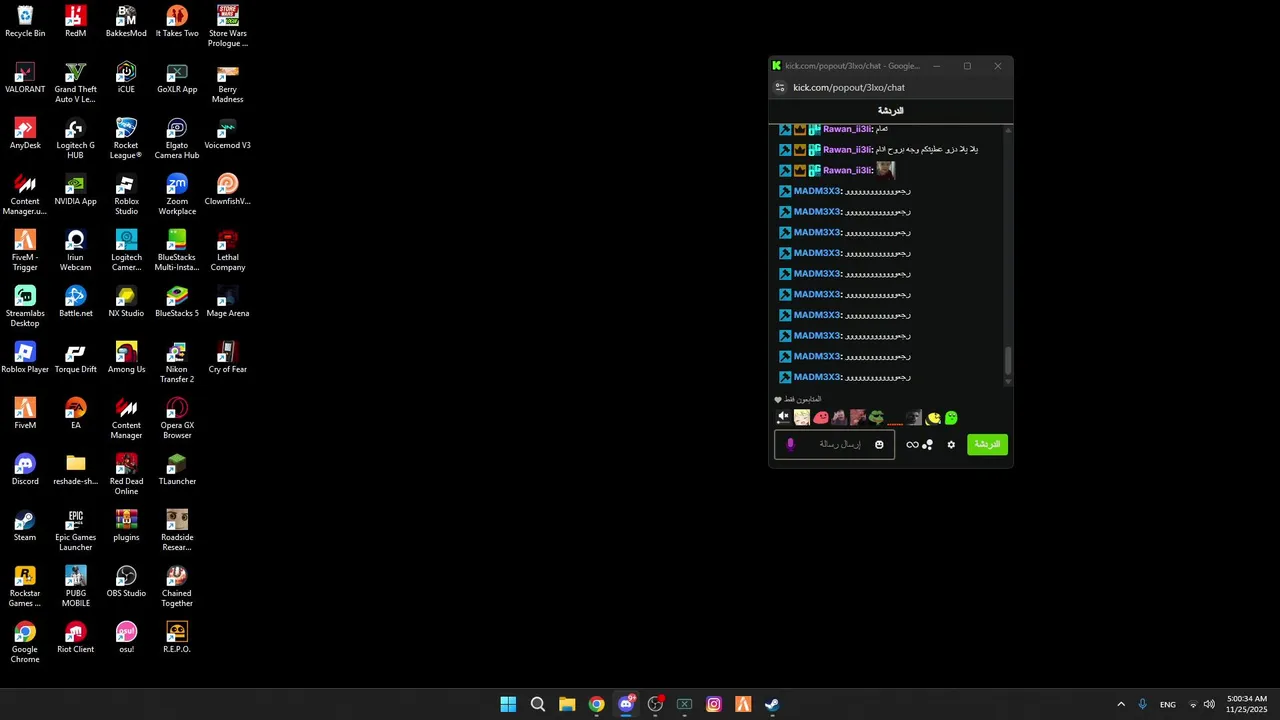Open the emoji picker in the chat input
The image size is (1280, 720).
point(879,444)
